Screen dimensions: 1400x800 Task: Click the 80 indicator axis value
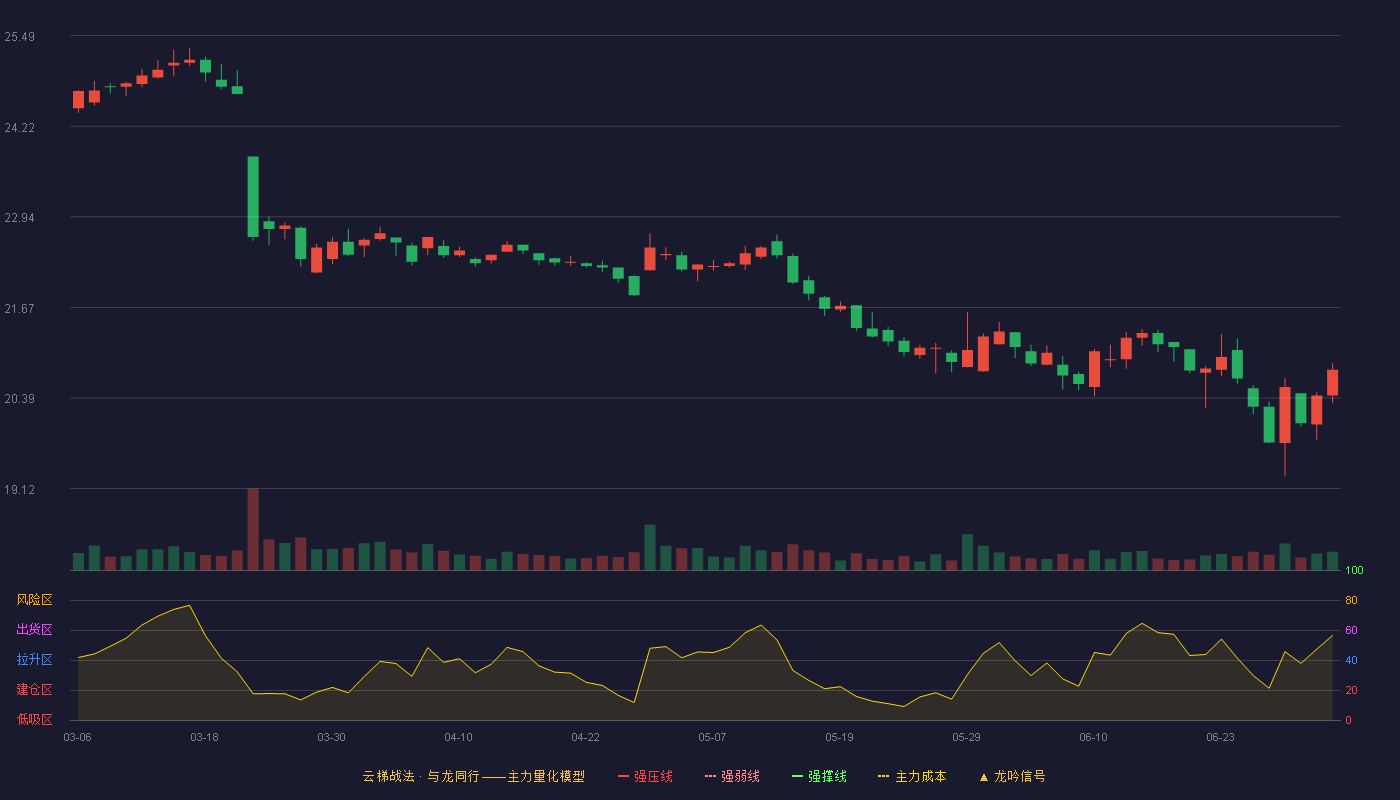pos(1351,600)
